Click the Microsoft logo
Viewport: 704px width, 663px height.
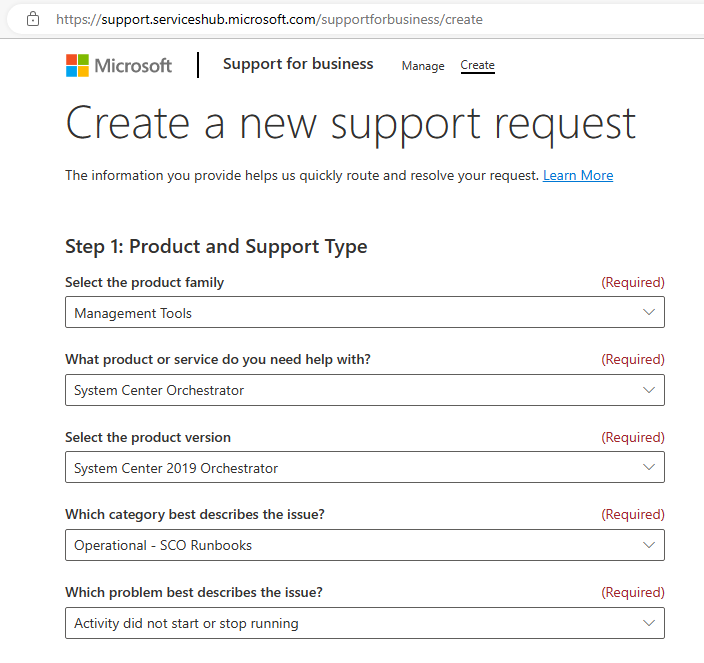(119, 66)
